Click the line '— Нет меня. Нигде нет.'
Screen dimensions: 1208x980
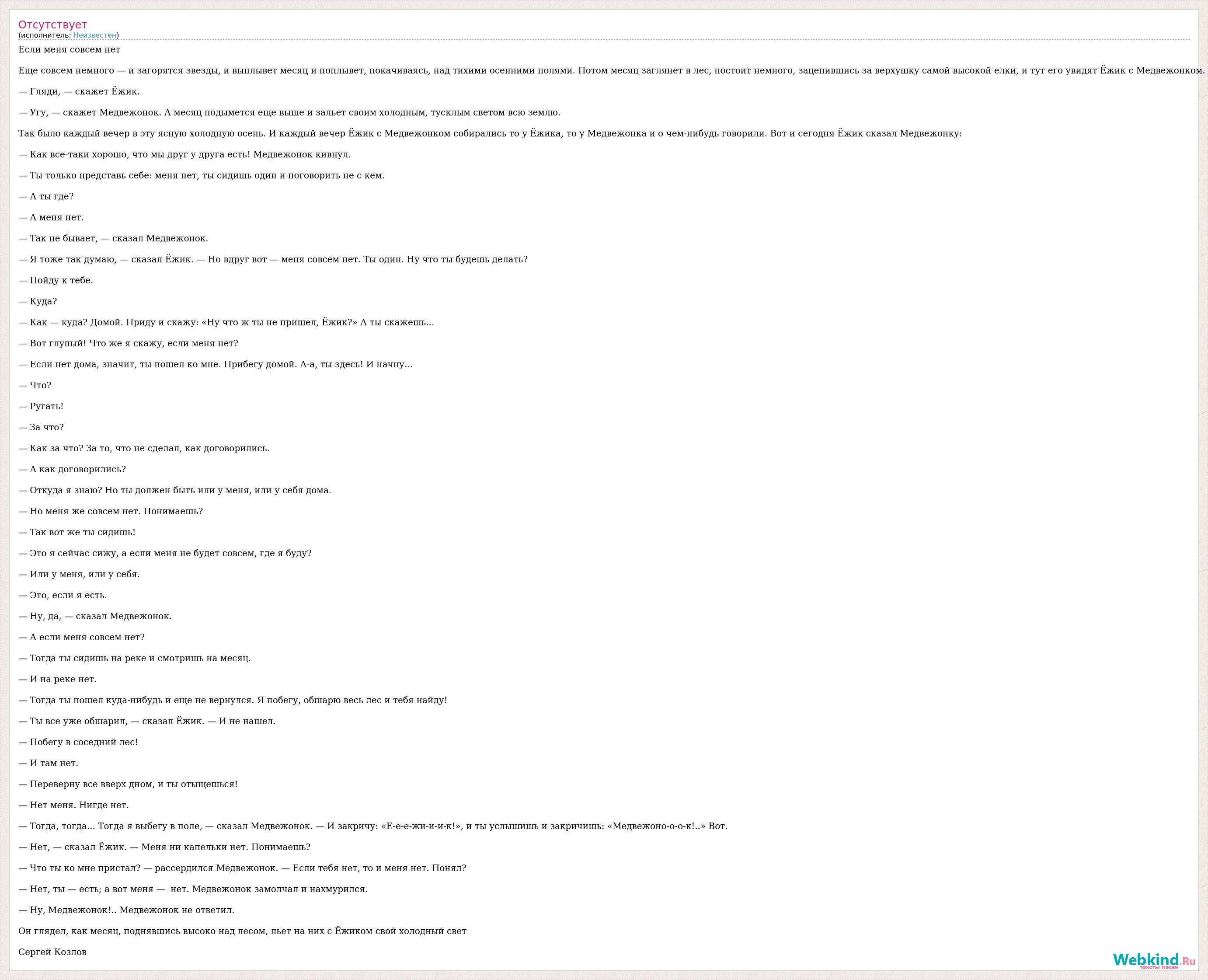click(x=74, y=805)
